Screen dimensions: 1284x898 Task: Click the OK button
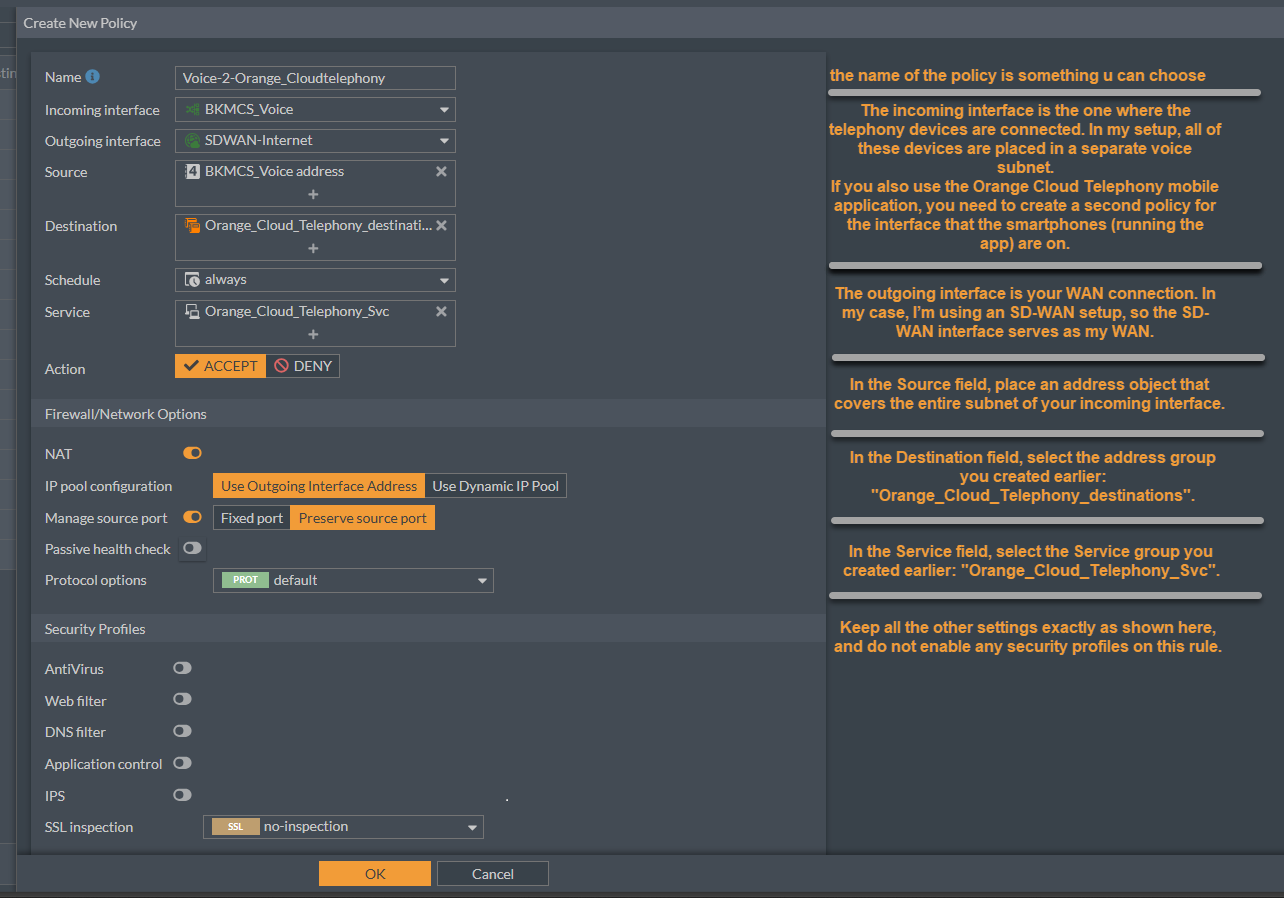pos(375,874)
